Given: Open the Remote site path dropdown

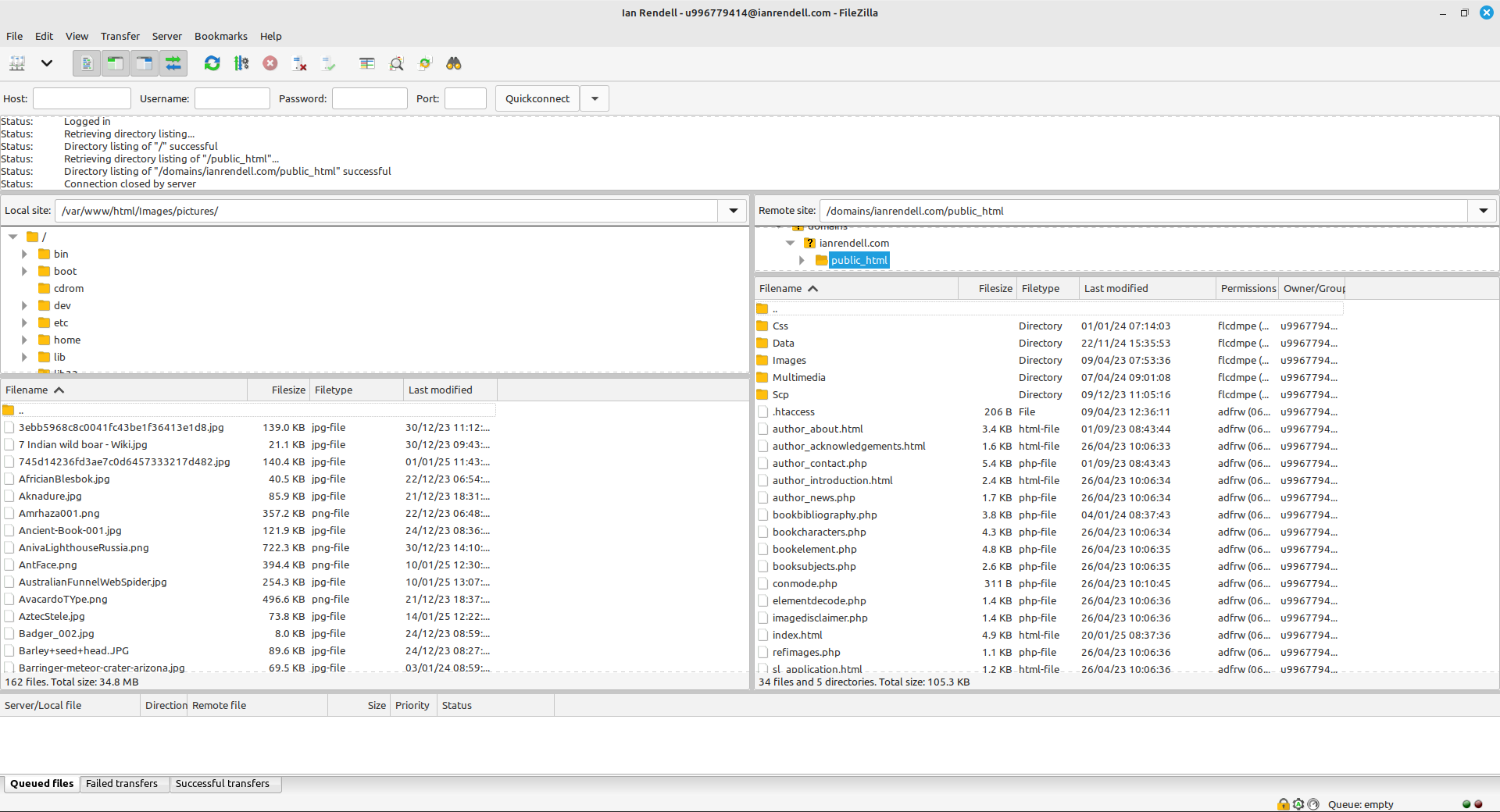Looking at the screenshot, I should click(x=1482, y=211).
